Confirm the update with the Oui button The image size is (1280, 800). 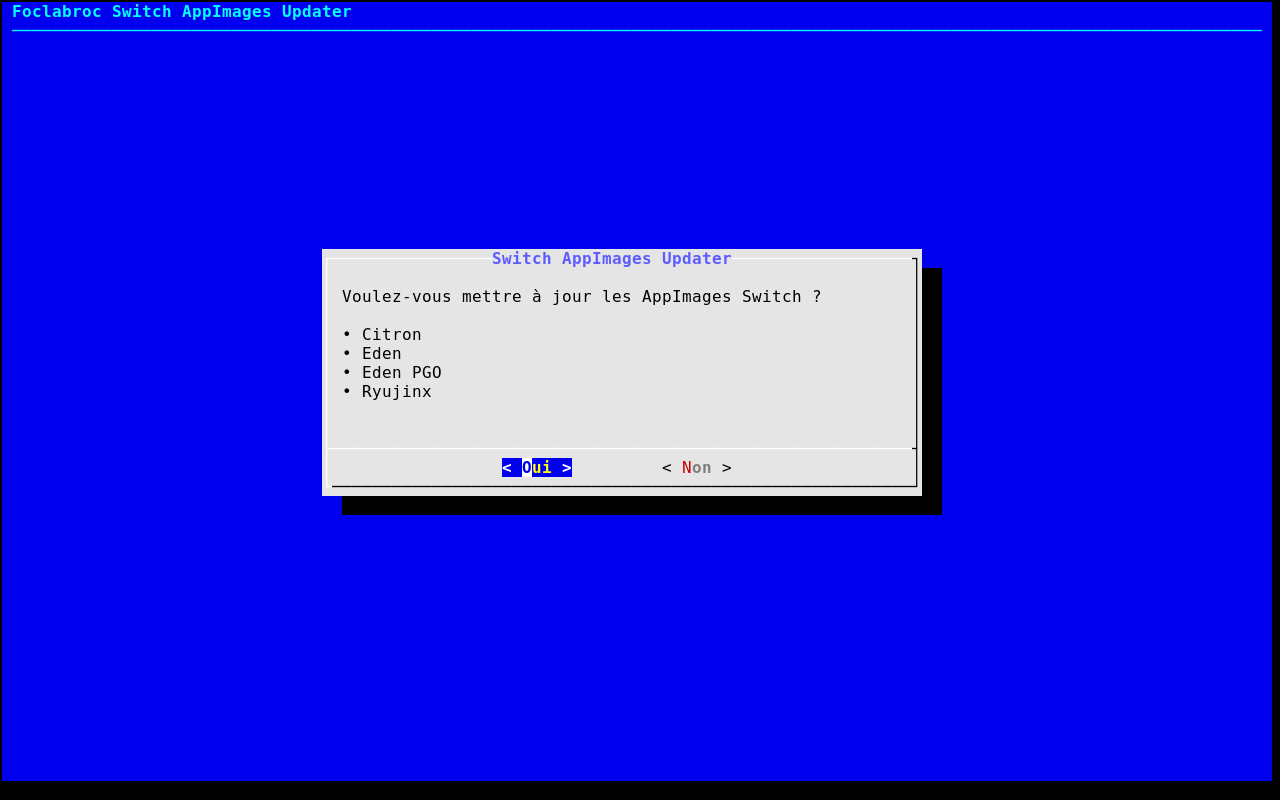[537, 468]
